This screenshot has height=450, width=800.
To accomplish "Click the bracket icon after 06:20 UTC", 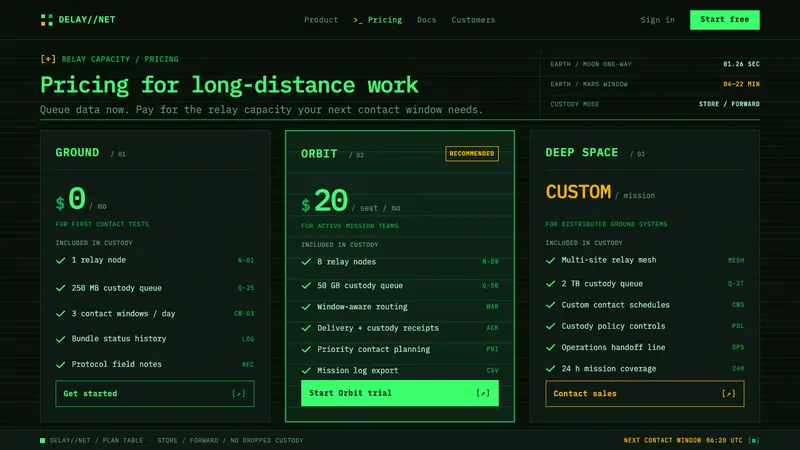I will (754, 440).
